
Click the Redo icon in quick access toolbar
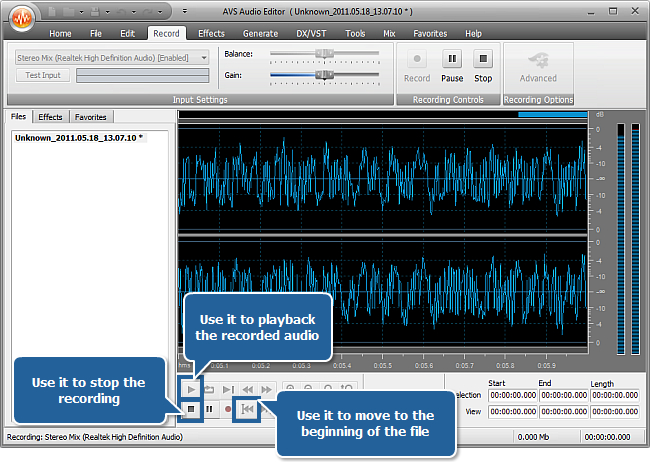point(148,12)
